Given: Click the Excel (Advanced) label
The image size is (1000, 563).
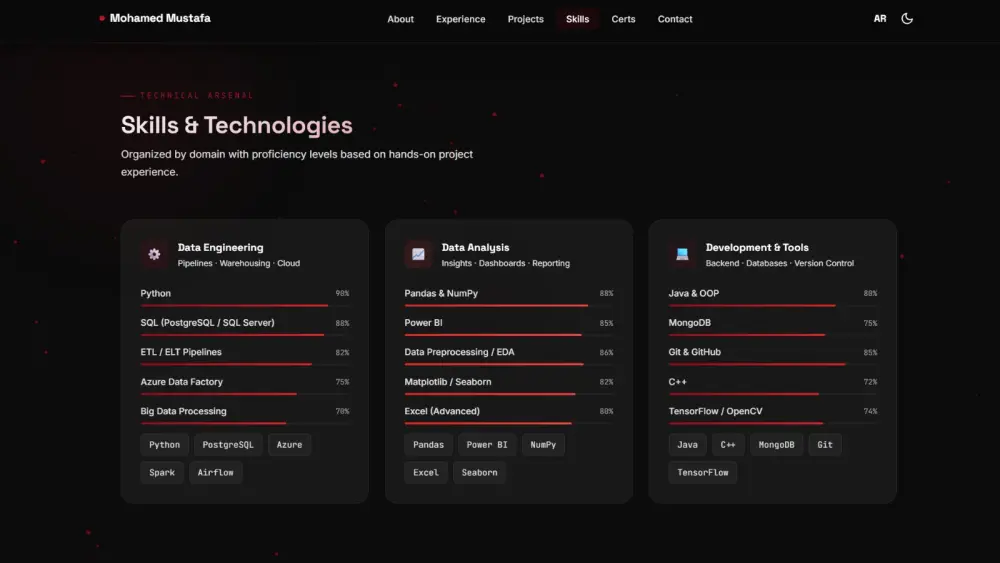Looking at the screenshot, I should 442,411.
